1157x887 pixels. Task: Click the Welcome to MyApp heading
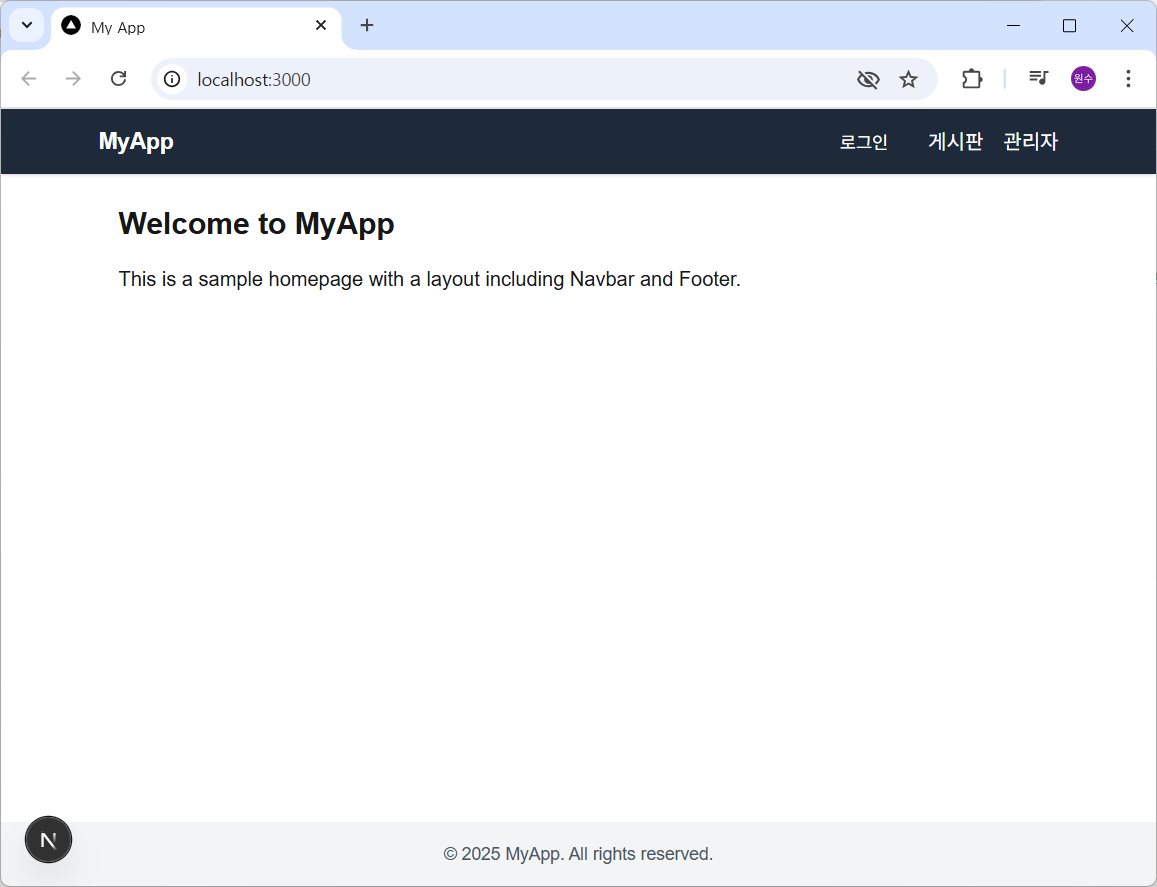(x=257, y=224)
